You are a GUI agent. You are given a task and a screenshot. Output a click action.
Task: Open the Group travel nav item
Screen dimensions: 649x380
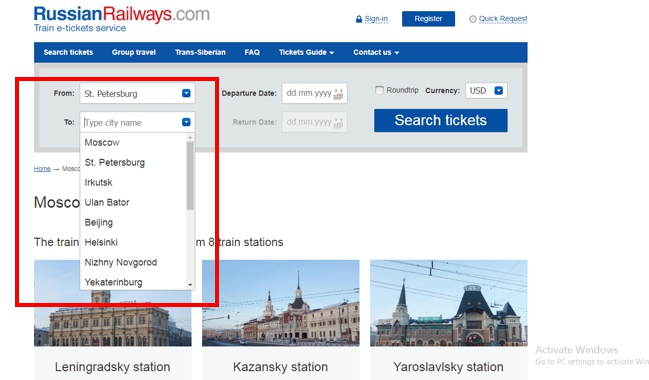(134, 52)
